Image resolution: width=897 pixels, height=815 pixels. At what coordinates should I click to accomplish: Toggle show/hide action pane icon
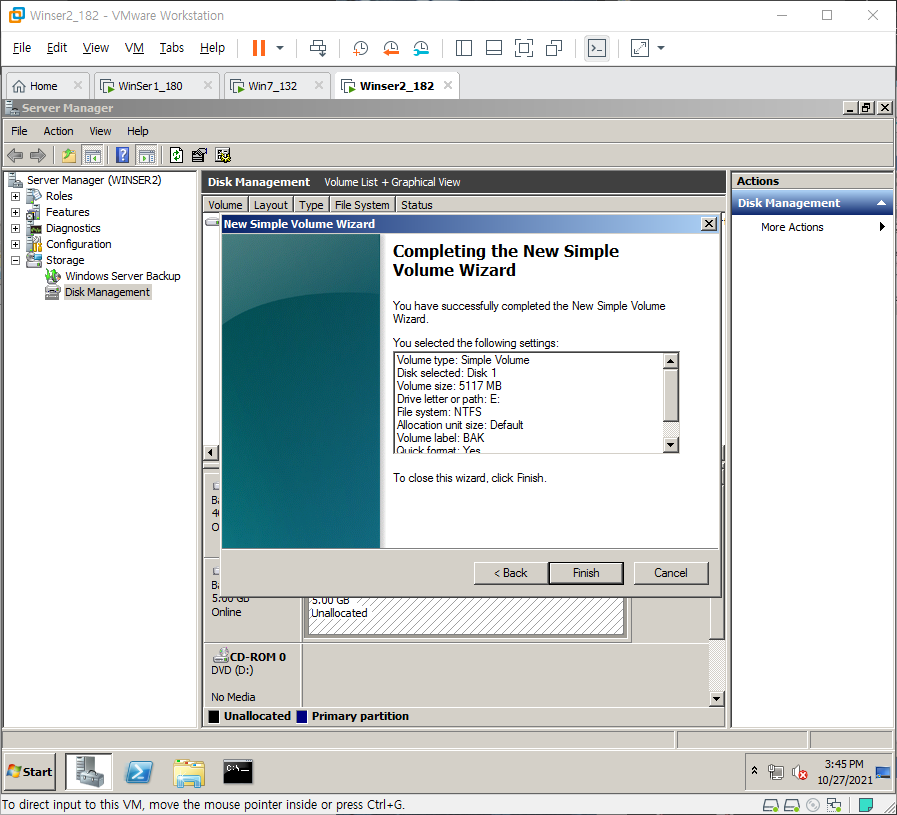[146, 155]
